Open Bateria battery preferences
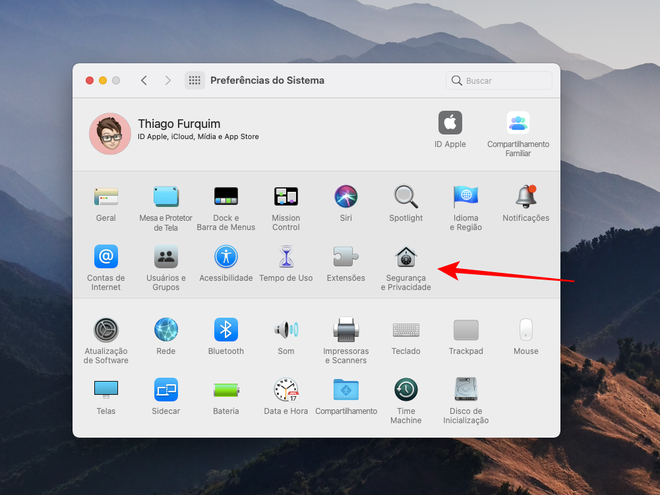The image size is (660, 495). [226, 390]
